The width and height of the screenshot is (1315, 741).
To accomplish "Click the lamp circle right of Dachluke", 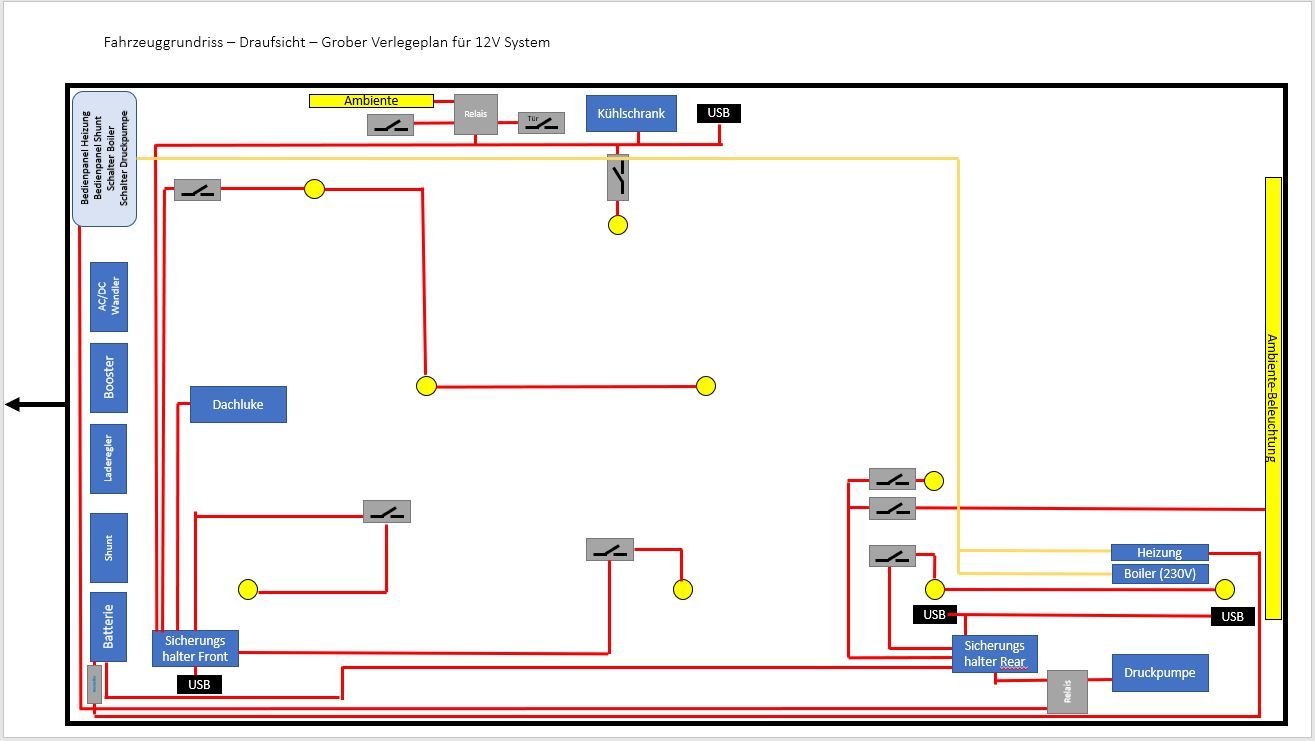I will (x=427, y=386).
